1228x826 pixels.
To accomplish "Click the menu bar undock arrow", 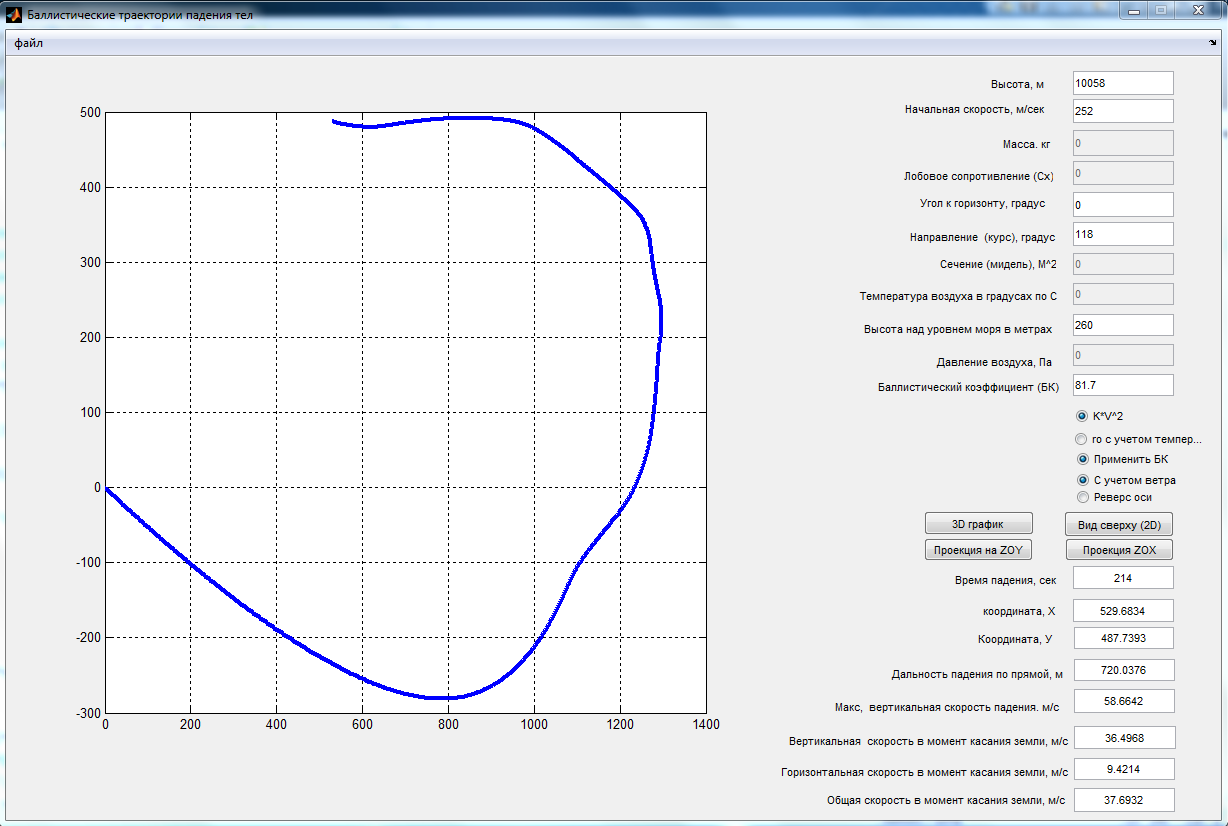I will coord(1213,44).
